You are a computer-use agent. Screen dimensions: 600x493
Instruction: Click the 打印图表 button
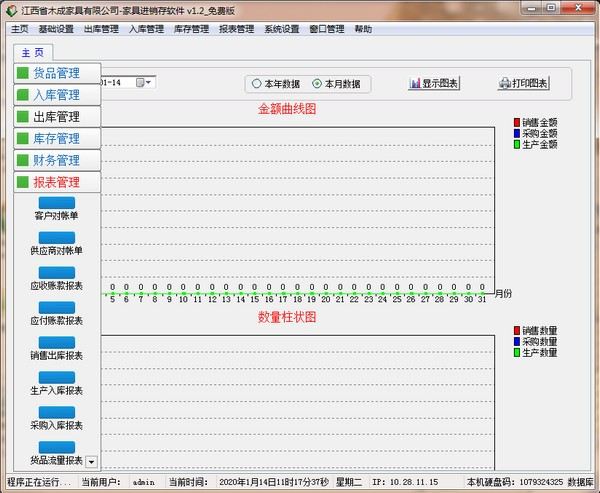[x=523, y=84]
